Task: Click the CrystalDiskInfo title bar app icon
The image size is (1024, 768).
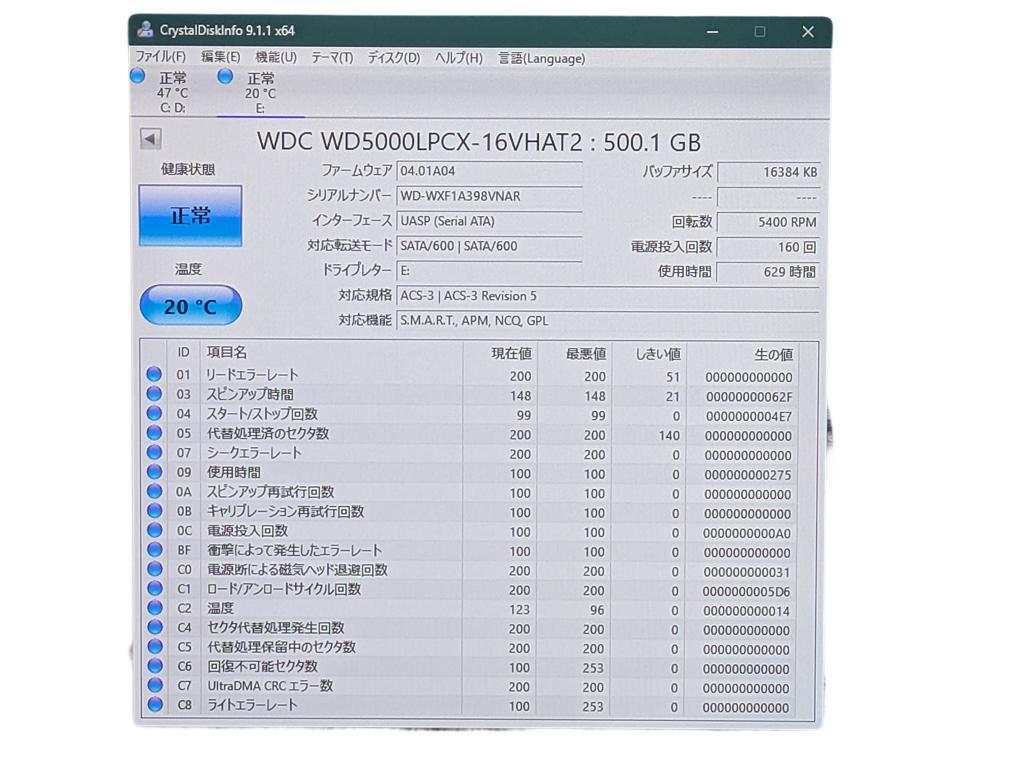Action: click(x=146, y=30)
